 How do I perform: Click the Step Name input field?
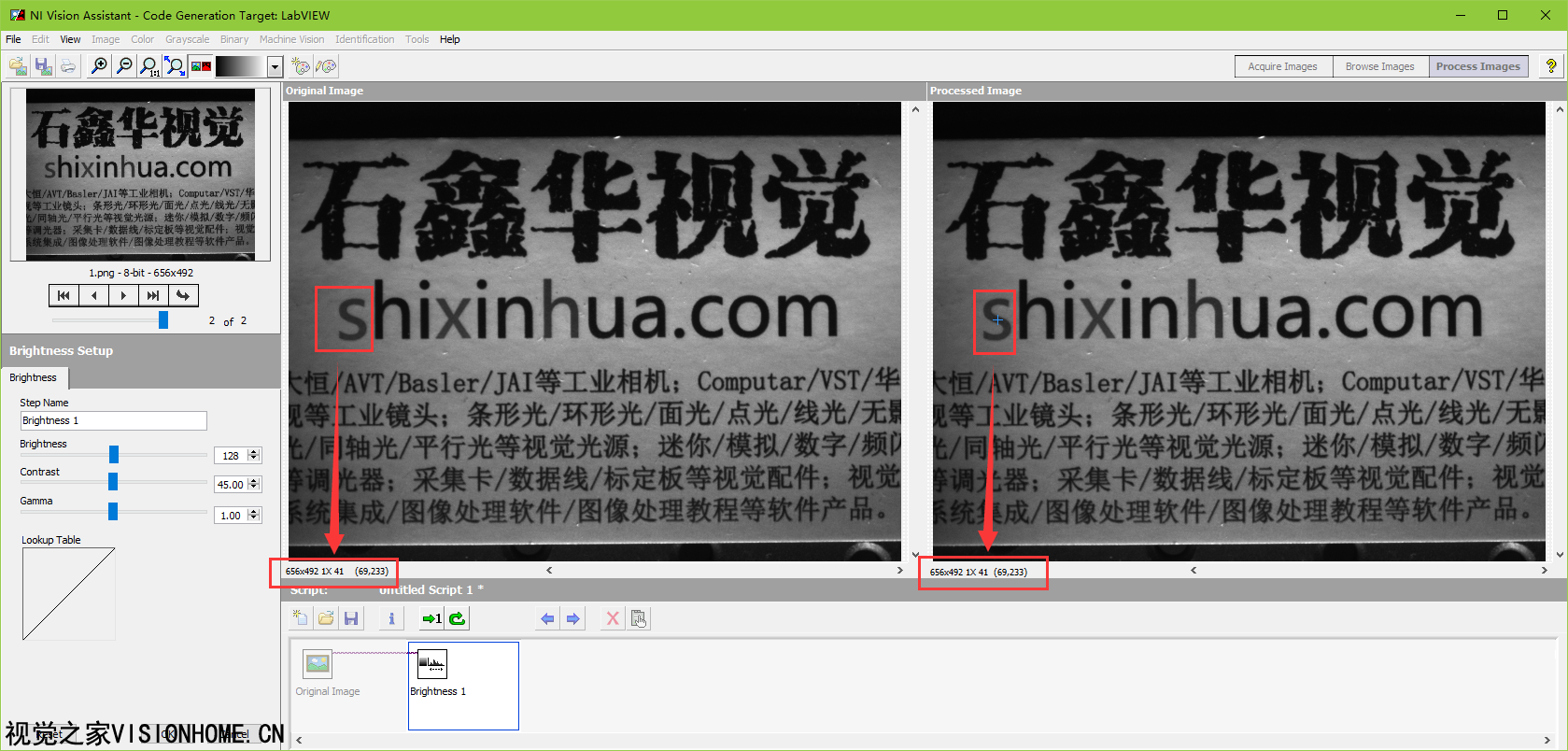tap(113, 421)
